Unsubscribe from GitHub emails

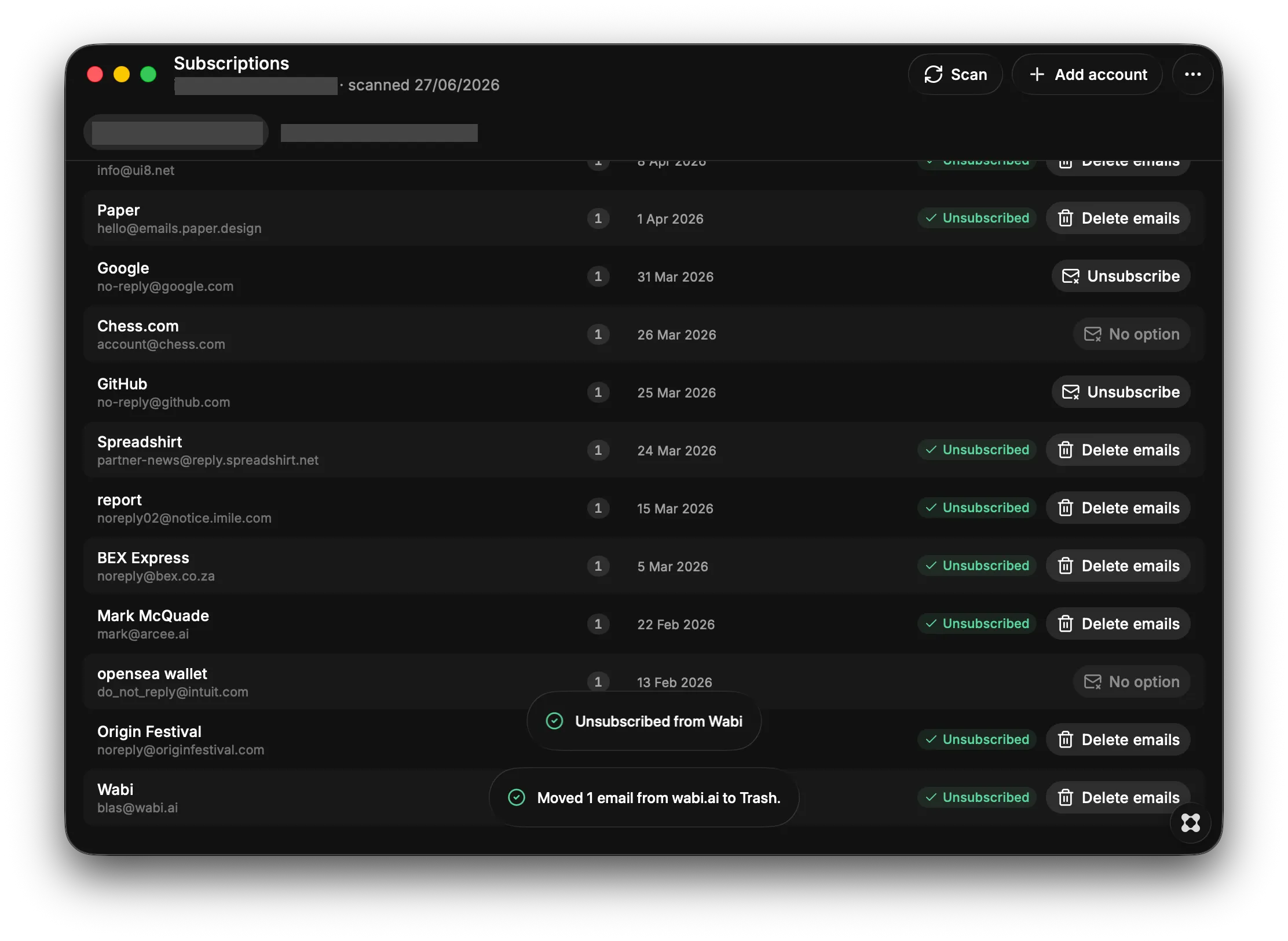point(1121,392)
